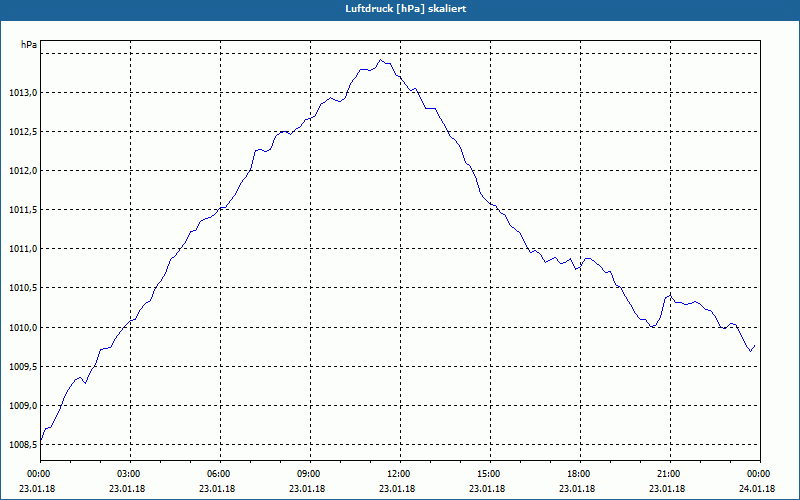Click the 06:00 time label

pos(220,474)
